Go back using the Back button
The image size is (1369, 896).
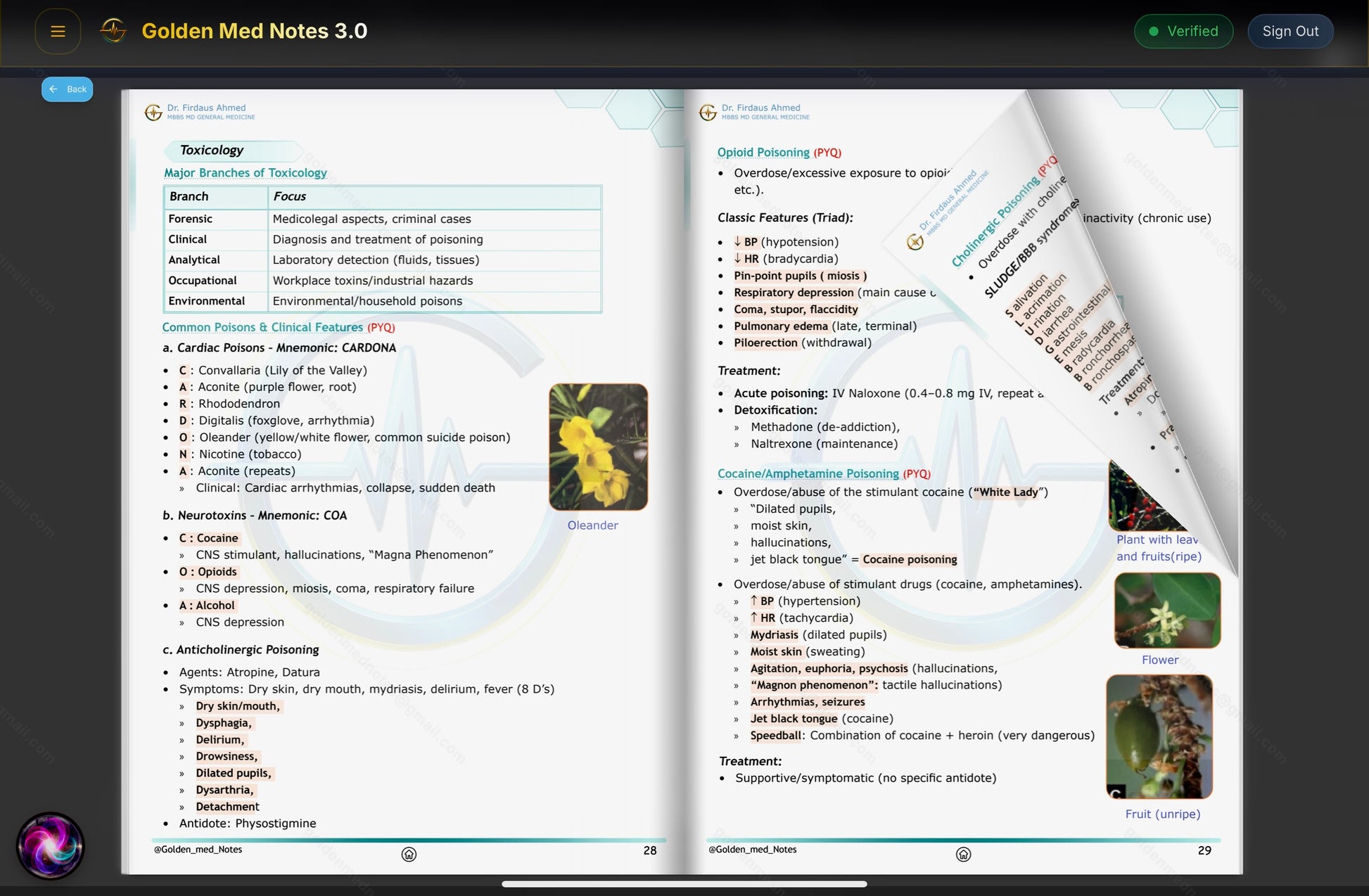[x=68, y=89]
